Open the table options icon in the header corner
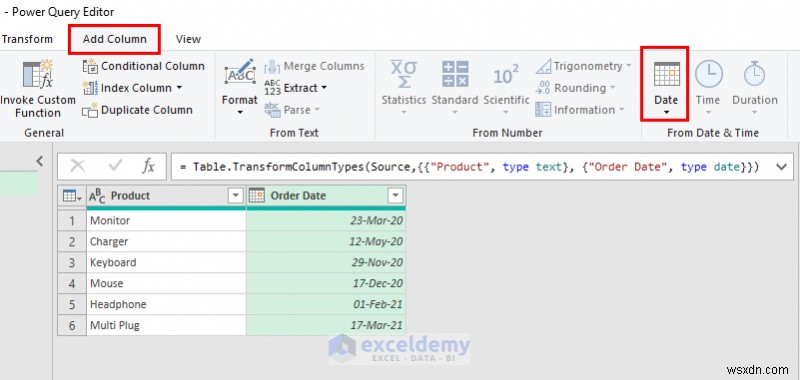Viewport: 800px width, 380px height. [x=72, y=196]
